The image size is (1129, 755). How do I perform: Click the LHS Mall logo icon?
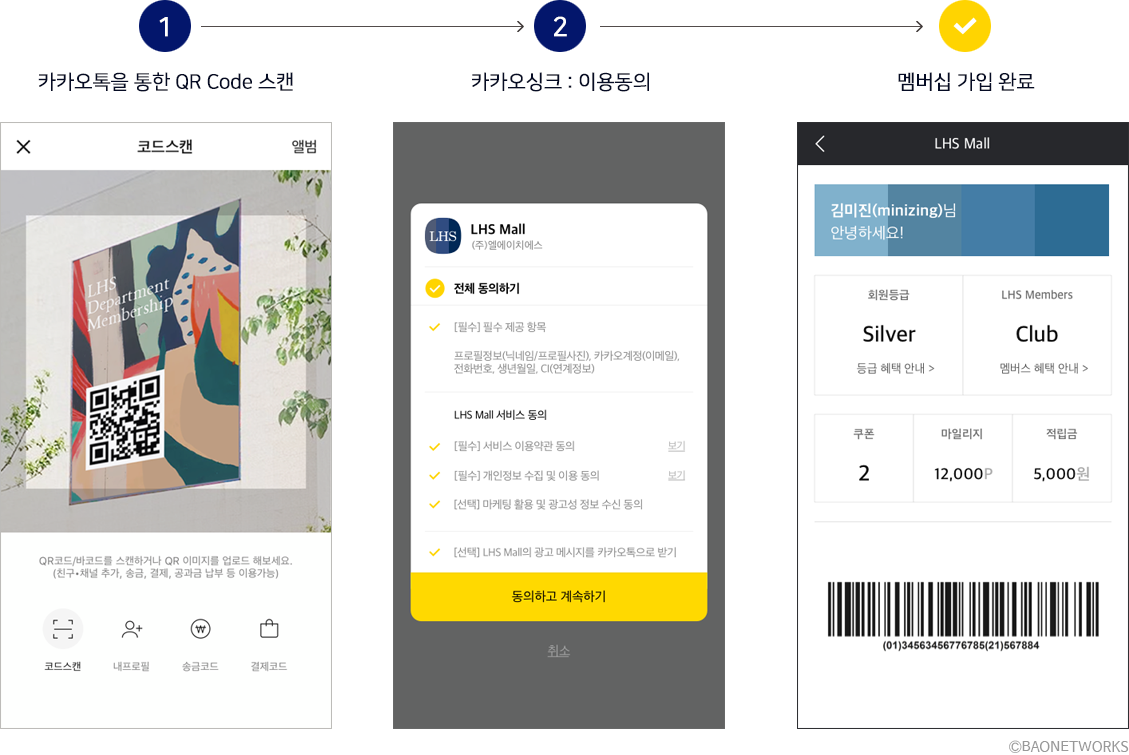click(x=443, y=236)
